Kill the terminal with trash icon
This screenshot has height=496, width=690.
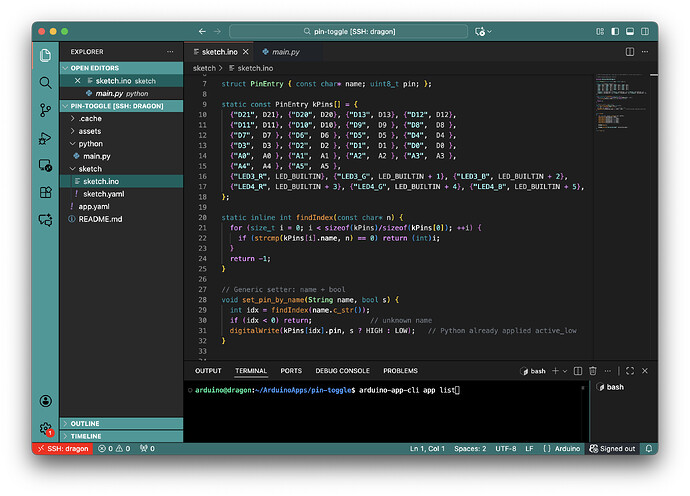point(593,371)
